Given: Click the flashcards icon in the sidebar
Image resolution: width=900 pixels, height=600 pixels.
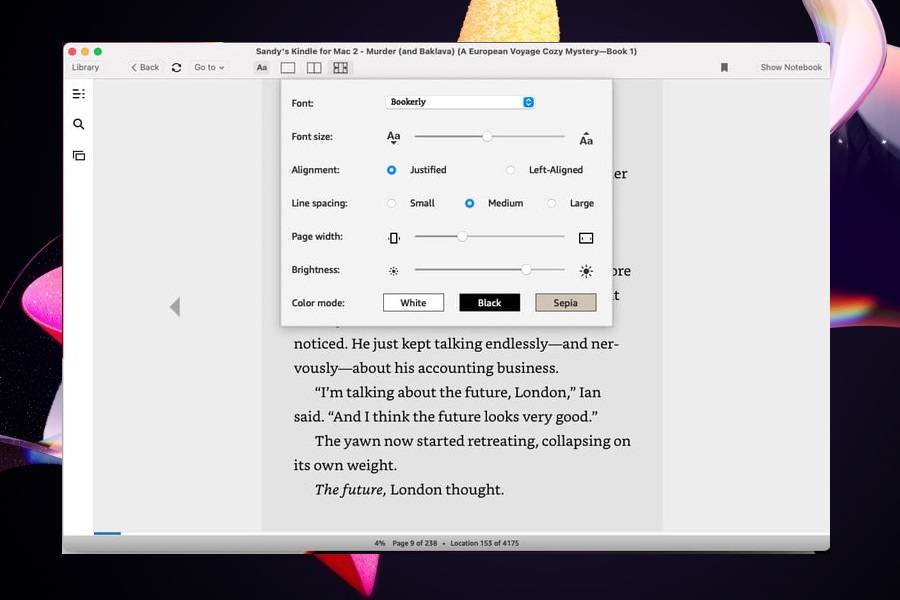Looking at the screenshot, I should 78,156.
